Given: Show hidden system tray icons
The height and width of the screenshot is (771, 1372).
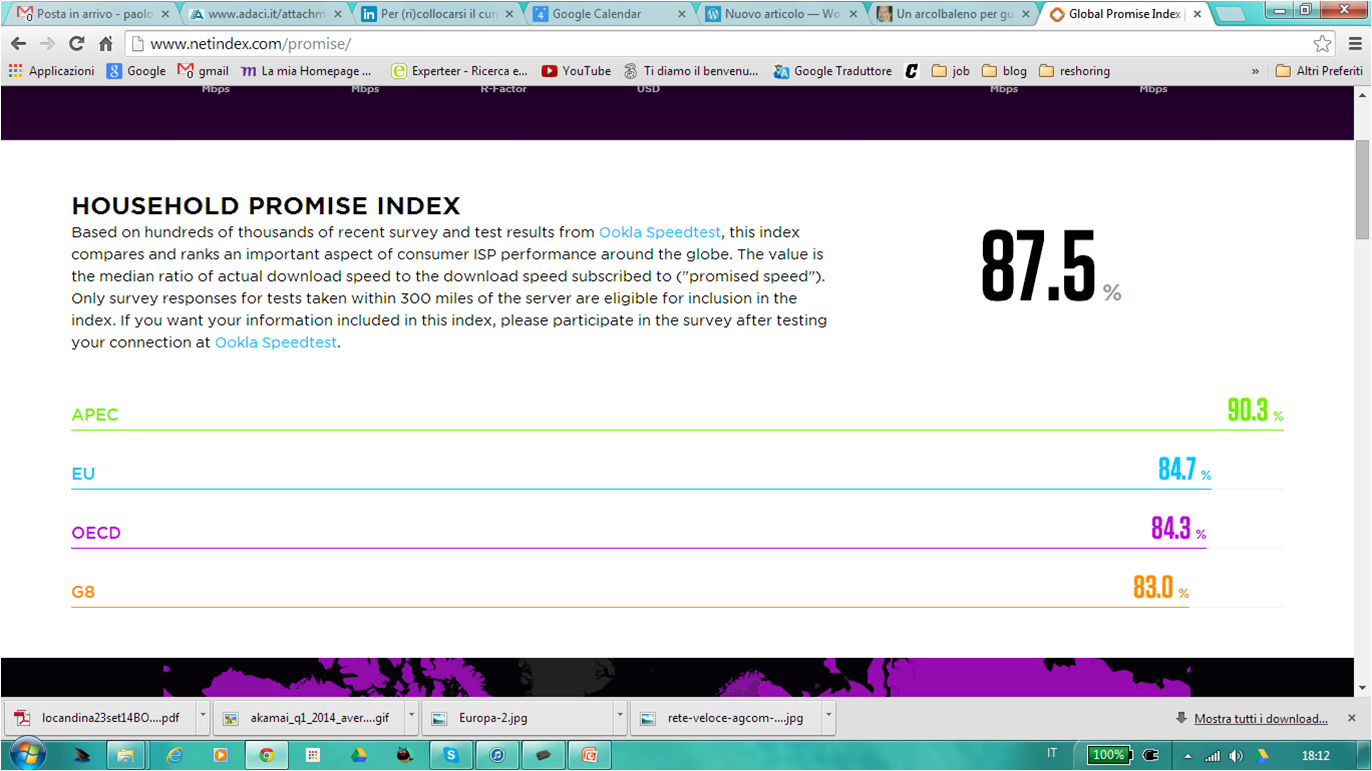Looking at the screenshot, I should pyautogui.click(x=1187, y=756).
